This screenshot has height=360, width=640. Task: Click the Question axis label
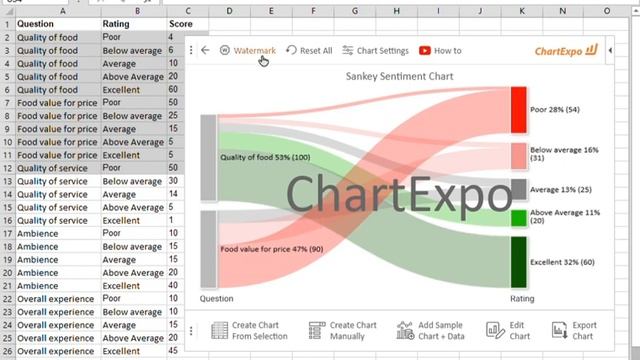216,298
